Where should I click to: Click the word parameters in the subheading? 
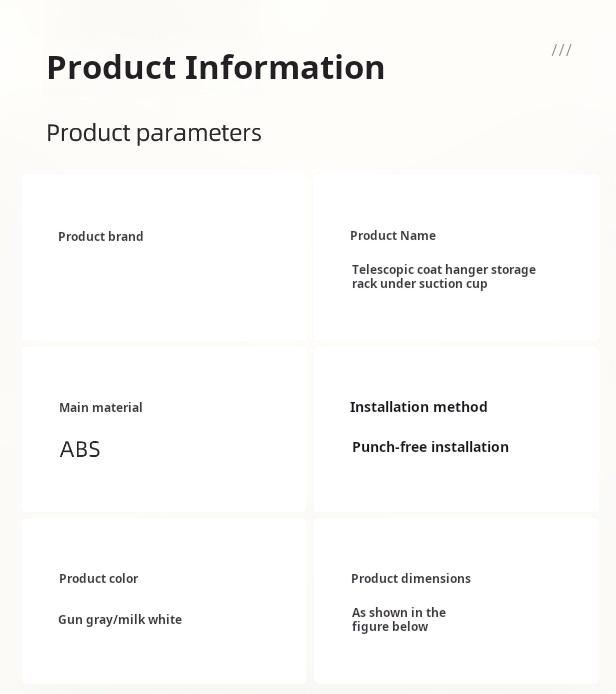[x=199, y=134]
